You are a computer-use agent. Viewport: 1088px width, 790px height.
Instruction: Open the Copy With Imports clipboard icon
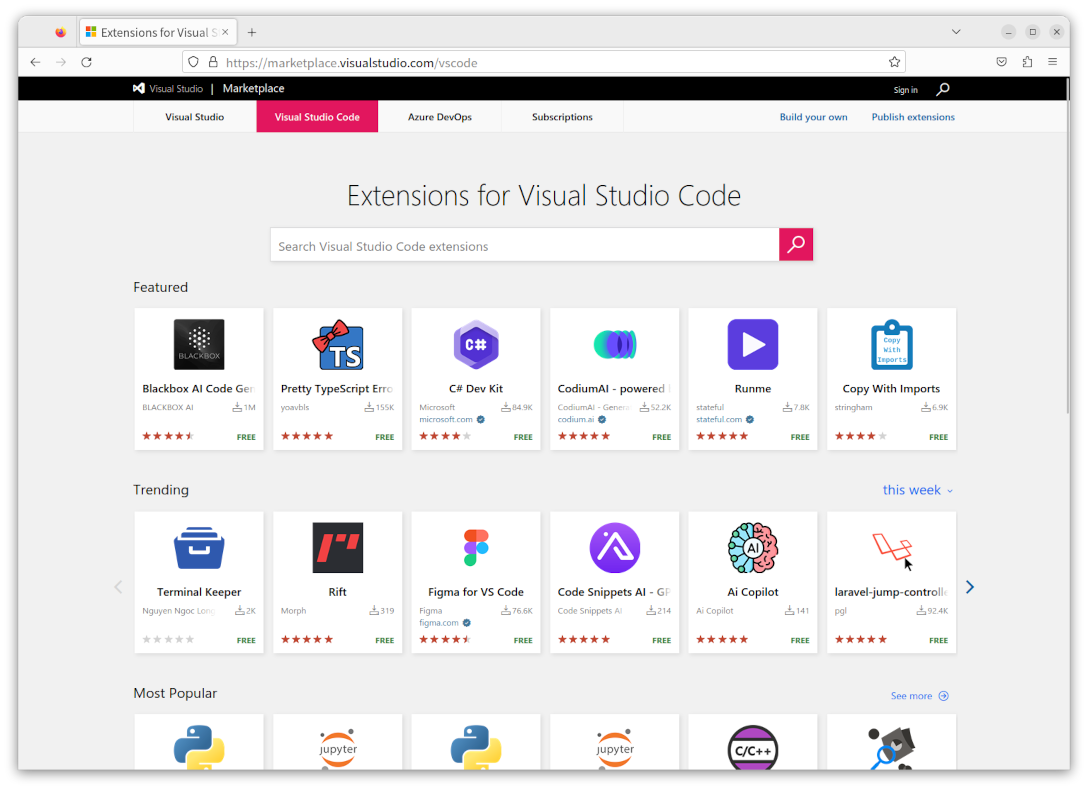[x=891, y=344]
